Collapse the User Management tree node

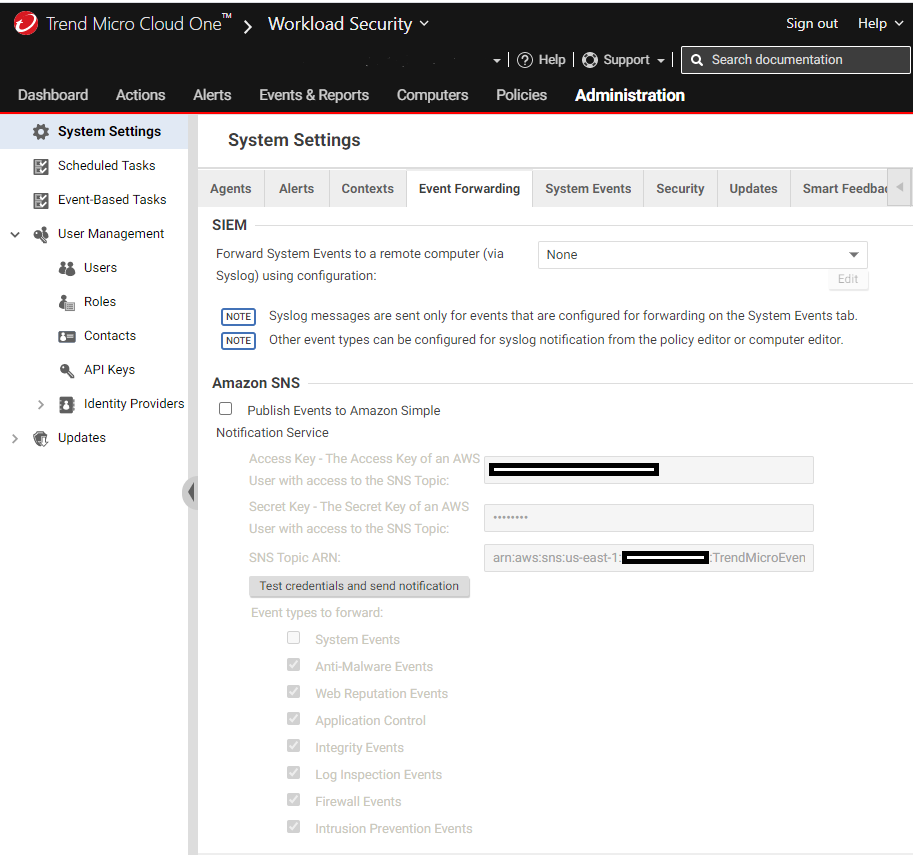[15, 235]
